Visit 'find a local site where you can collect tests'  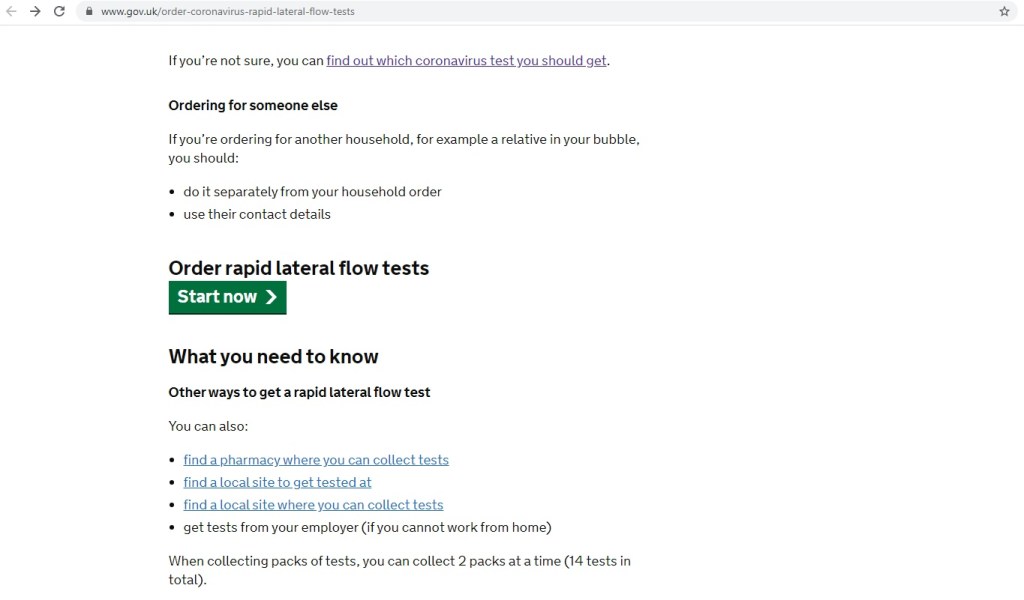313,505
